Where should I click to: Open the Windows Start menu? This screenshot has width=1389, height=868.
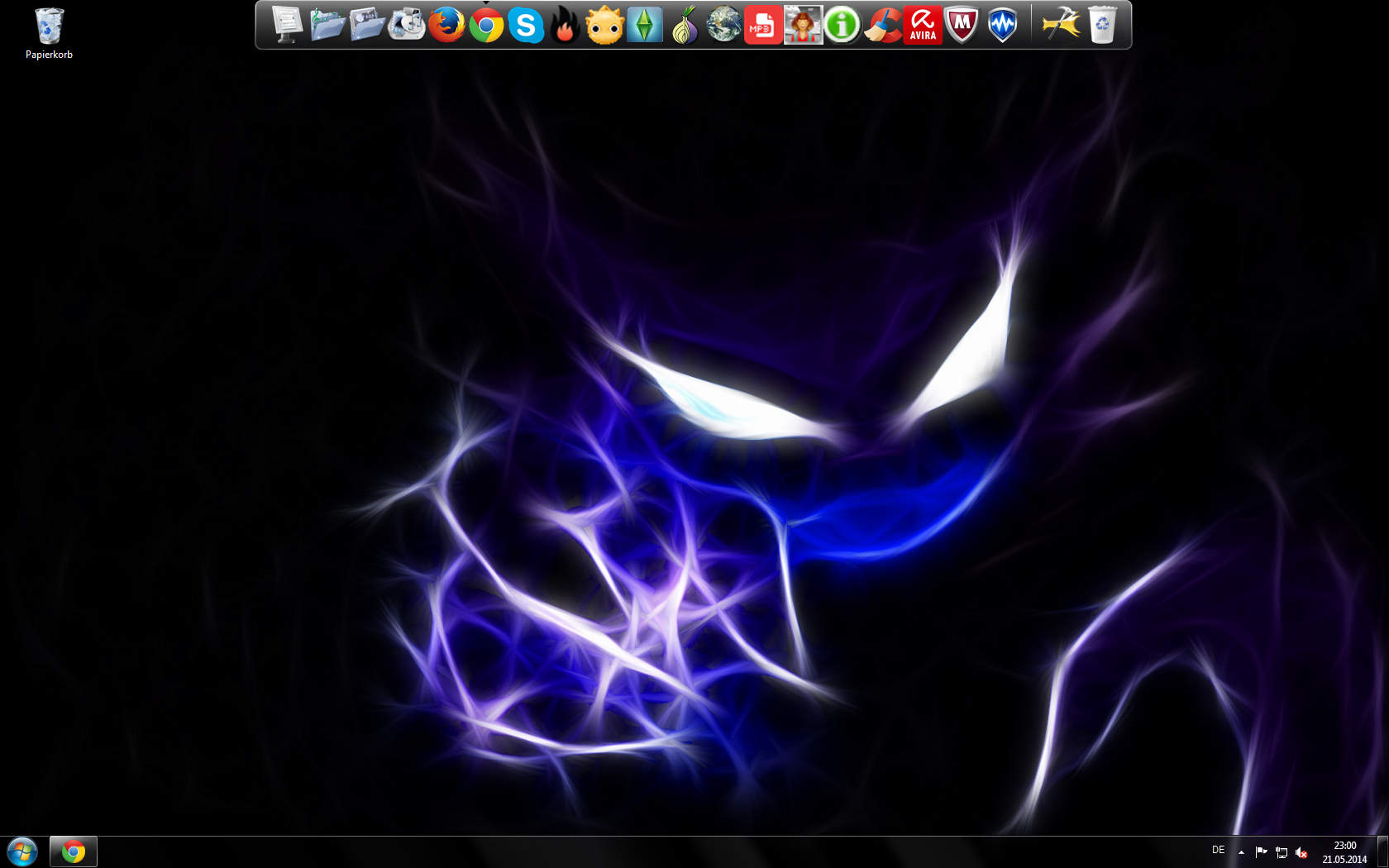click(22, 851)
